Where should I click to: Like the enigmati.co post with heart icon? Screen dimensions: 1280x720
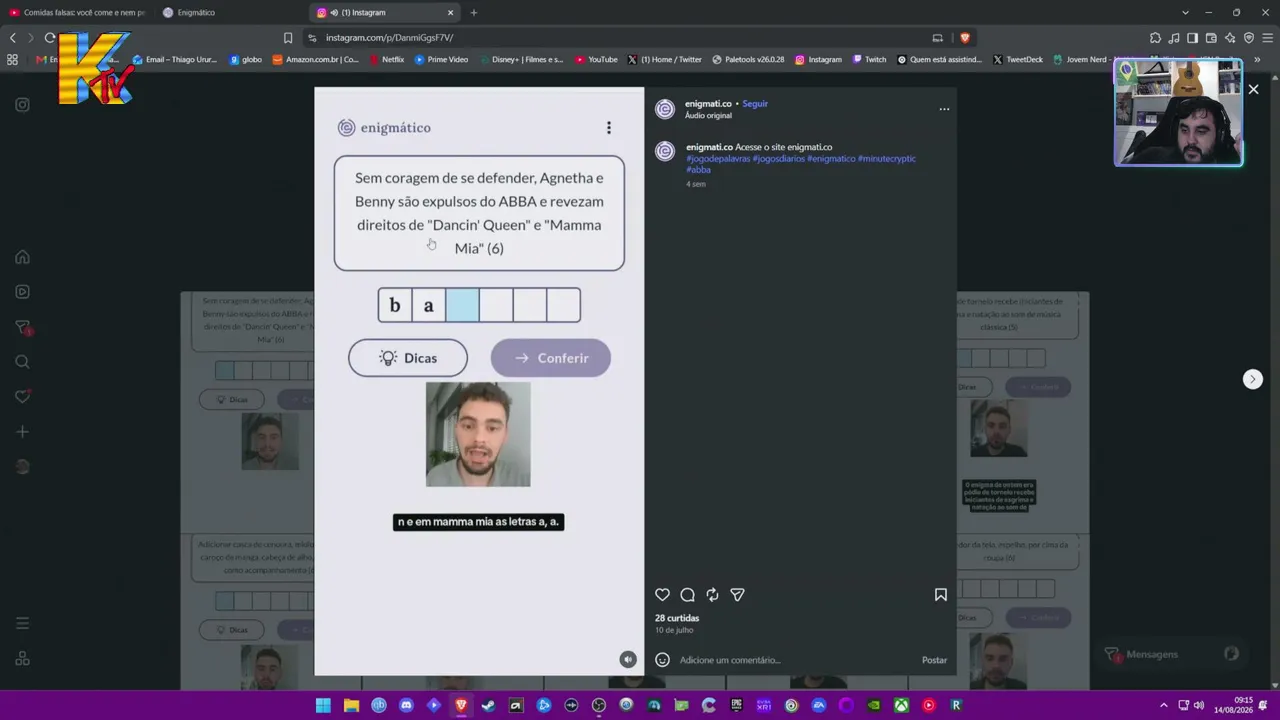coord(662,595)
